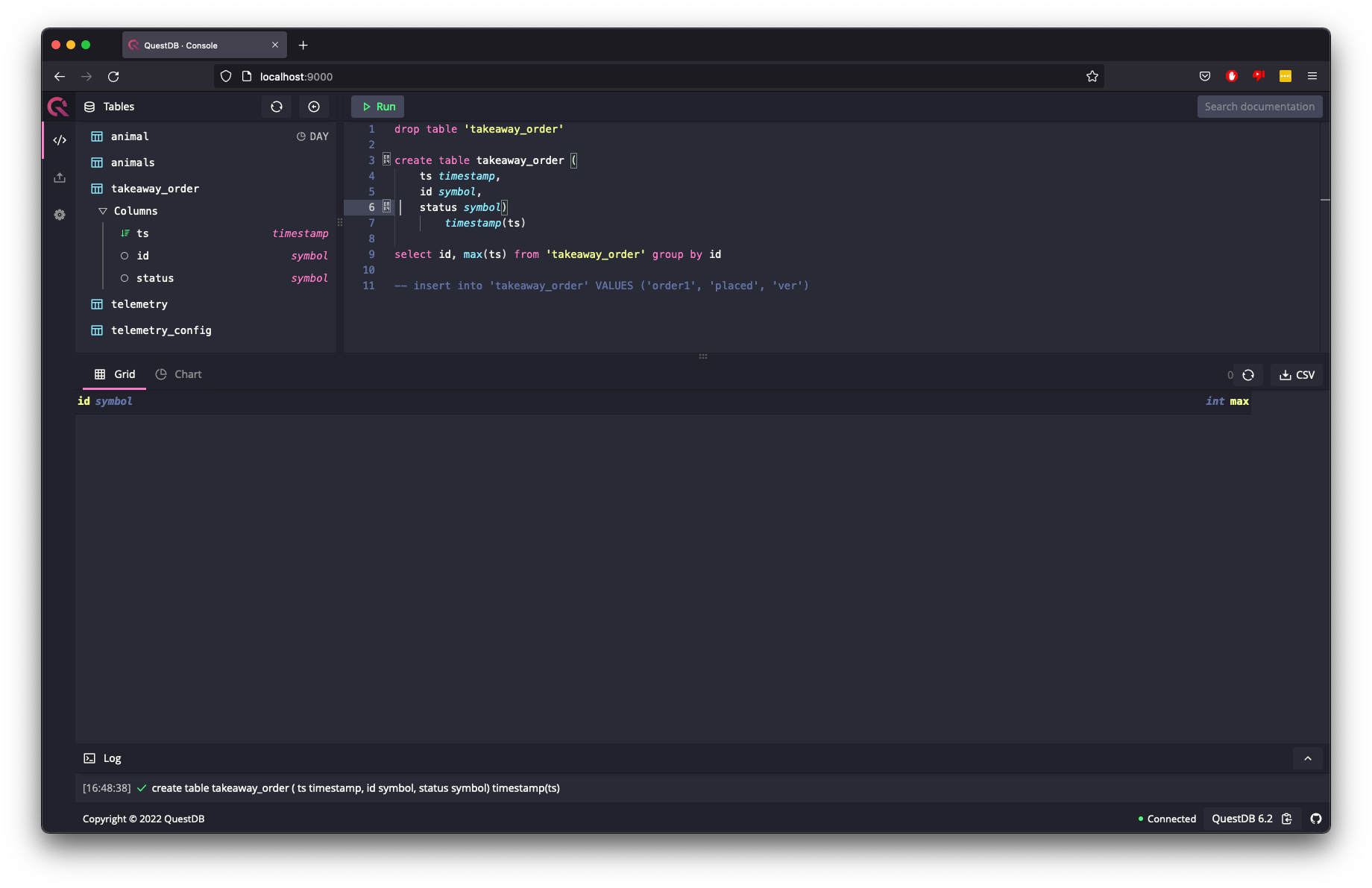Image resolution: width=1372 pixels, height=888 pixels.
Task: Switch to the Grid tab
Action: (114, 374)
